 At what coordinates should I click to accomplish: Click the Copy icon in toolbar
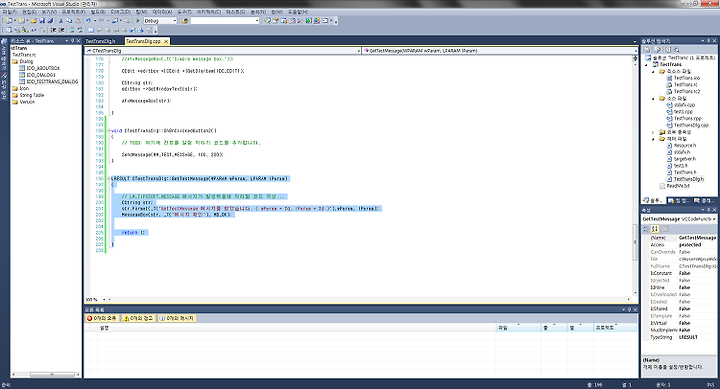69,21
